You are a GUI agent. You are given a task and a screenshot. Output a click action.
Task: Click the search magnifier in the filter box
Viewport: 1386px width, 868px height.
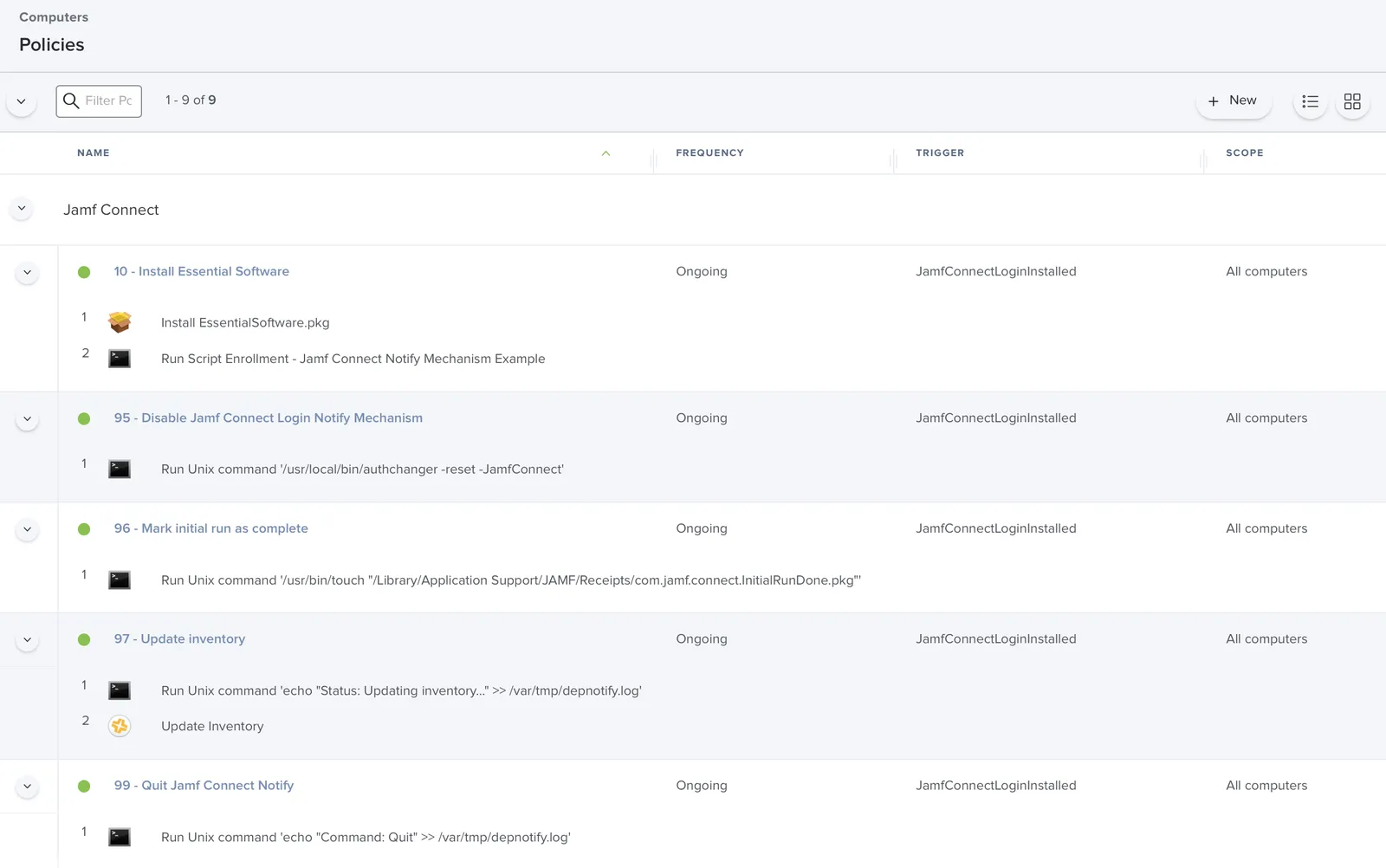(72, 101)
